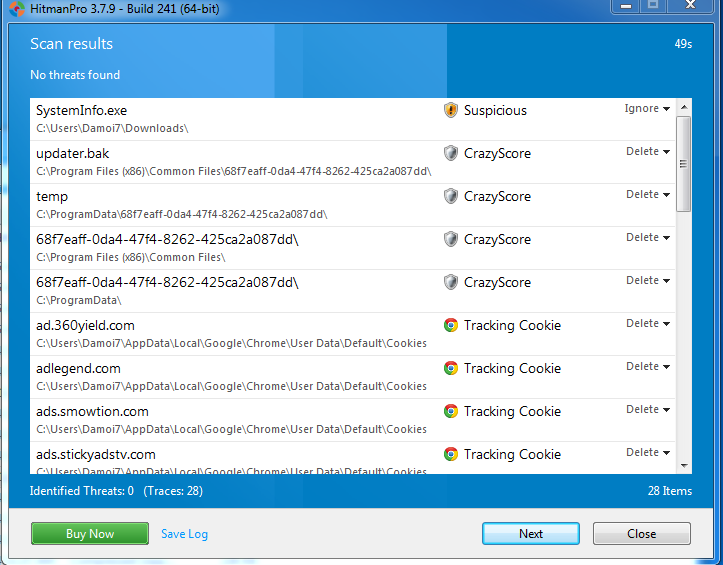Open Delete dropdown for ProgramData 68f7eaff folder
Screen dimensions: 723x565
(x=647, y=280)
